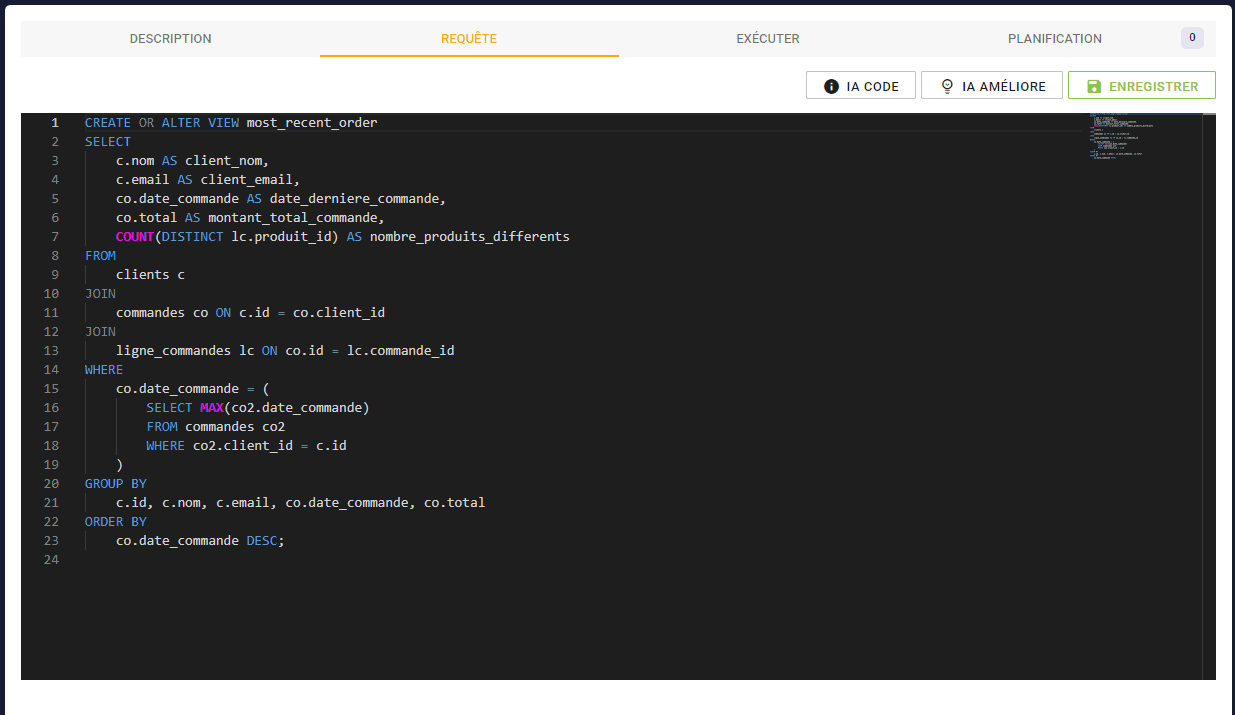Image resolution: width=1235 pixels, height=715 pixels.
Task: Click ORDER BY on line 22
Action: pyautogui.click(x=116, y=522)
